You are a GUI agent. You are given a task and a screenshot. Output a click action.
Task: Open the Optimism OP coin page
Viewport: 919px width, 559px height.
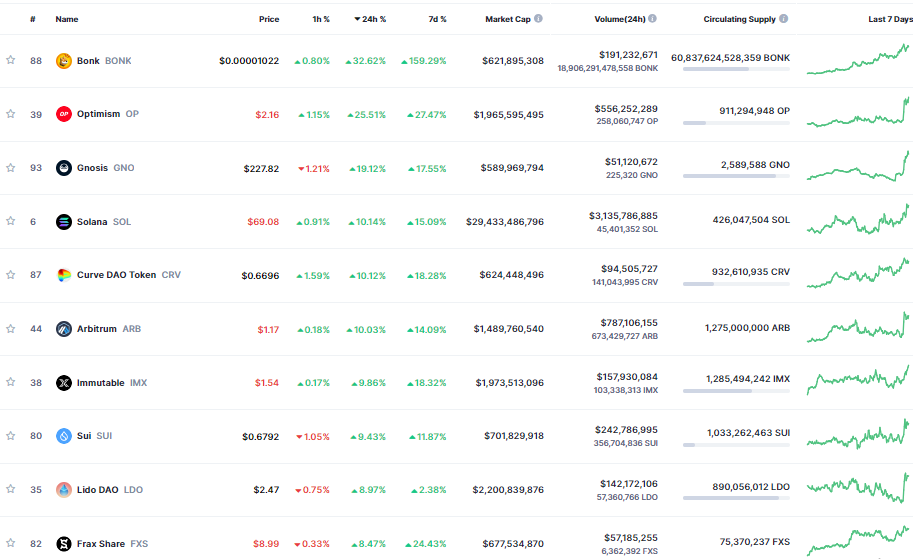pyautogui.click(x=108, y=114)
